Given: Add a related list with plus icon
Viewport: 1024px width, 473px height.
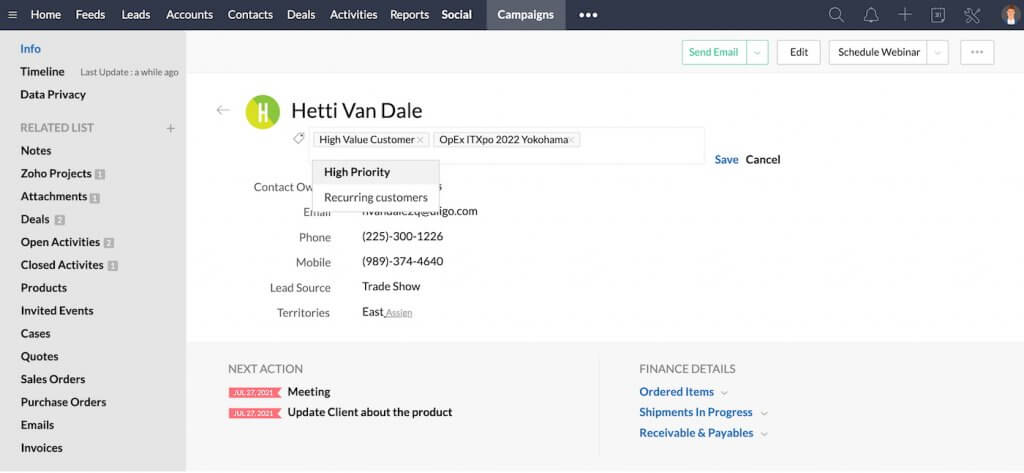Looking at the screenshot, I should (170, 128).
